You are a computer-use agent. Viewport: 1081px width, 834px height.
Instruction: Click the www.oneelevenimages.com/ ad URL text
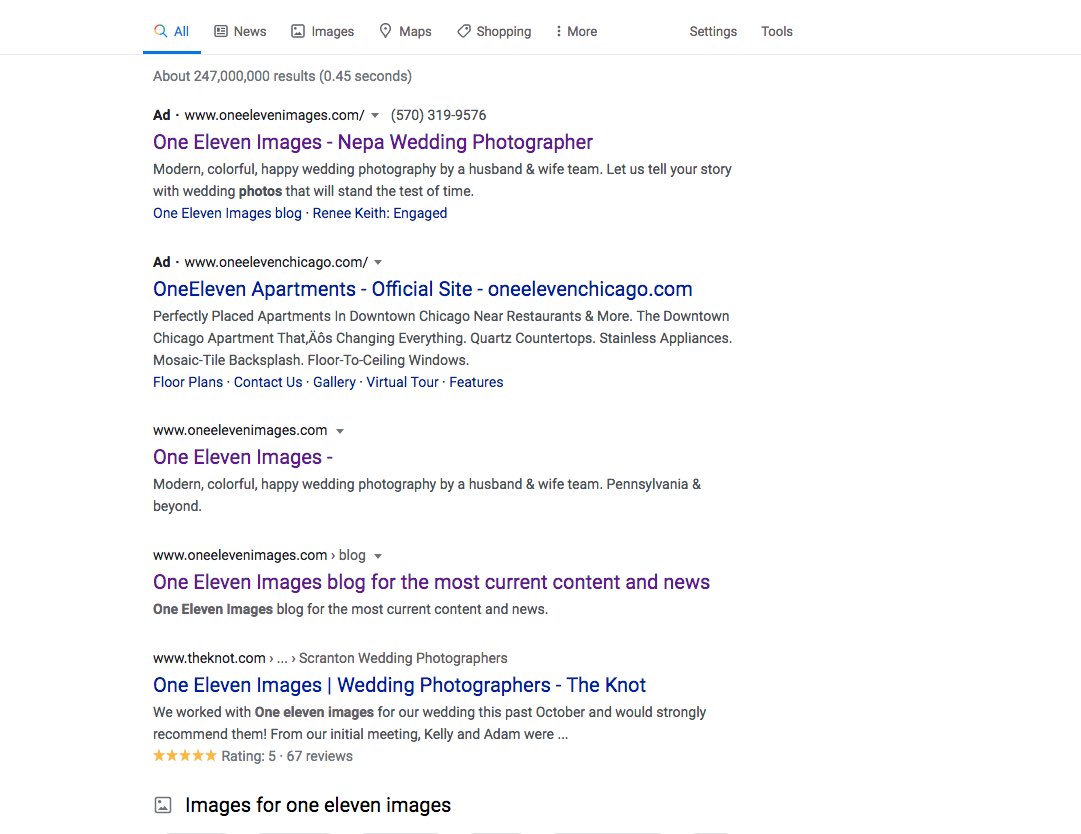tap(274, 115)
